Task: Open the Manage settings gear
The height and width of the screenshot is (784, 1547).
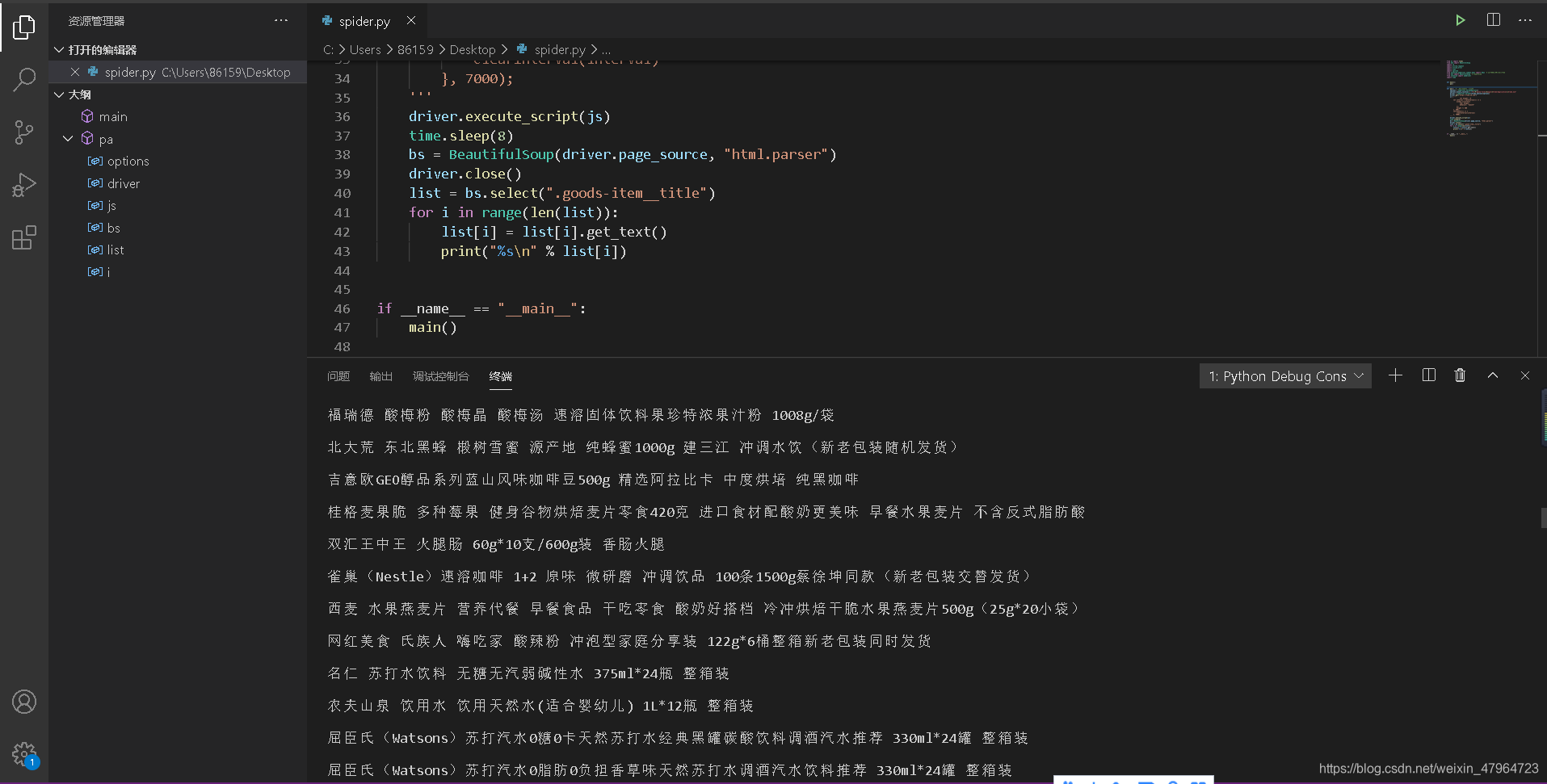Action: 24,755
